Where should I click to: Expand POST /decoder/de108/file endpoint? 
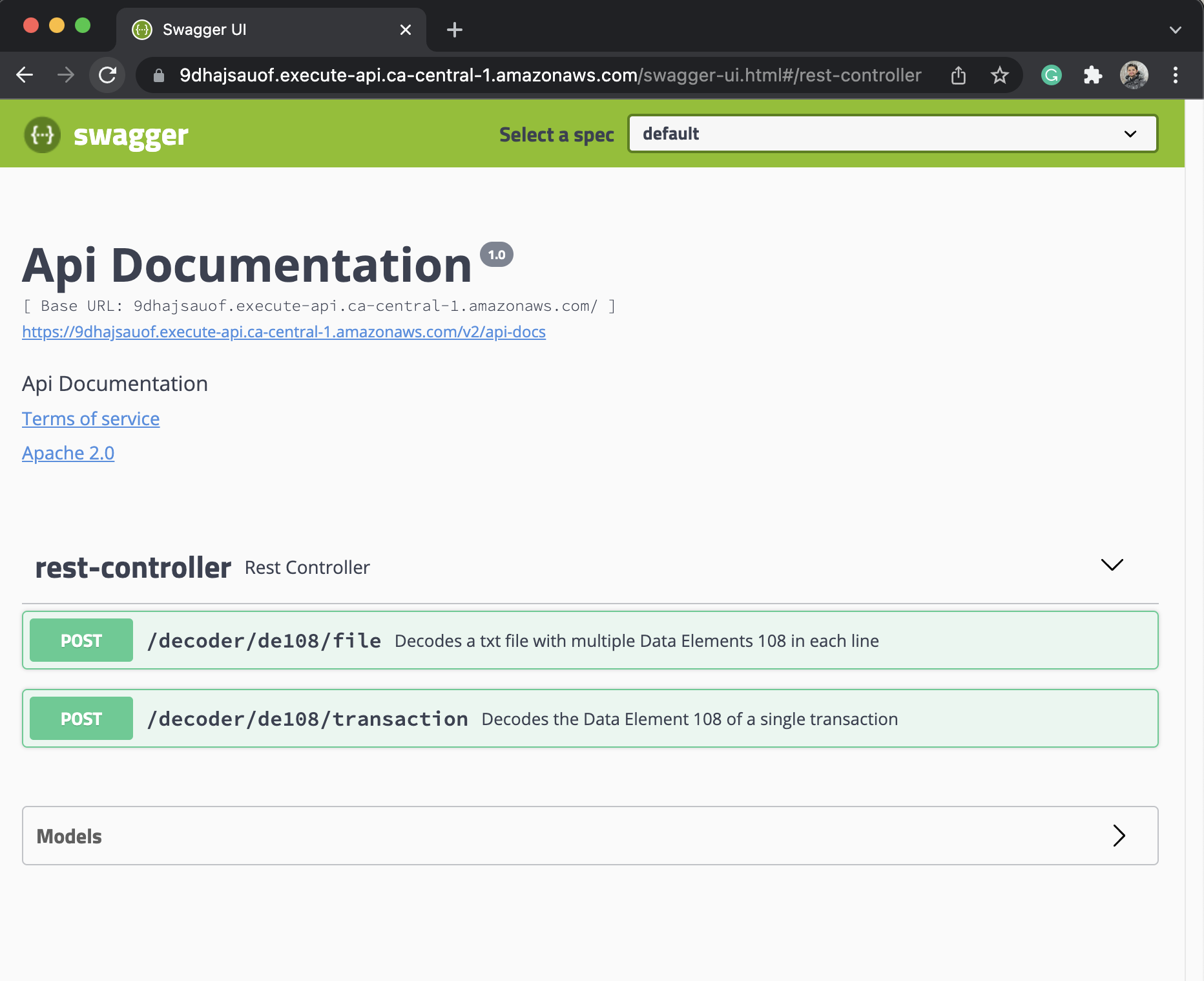coord(590,640)
